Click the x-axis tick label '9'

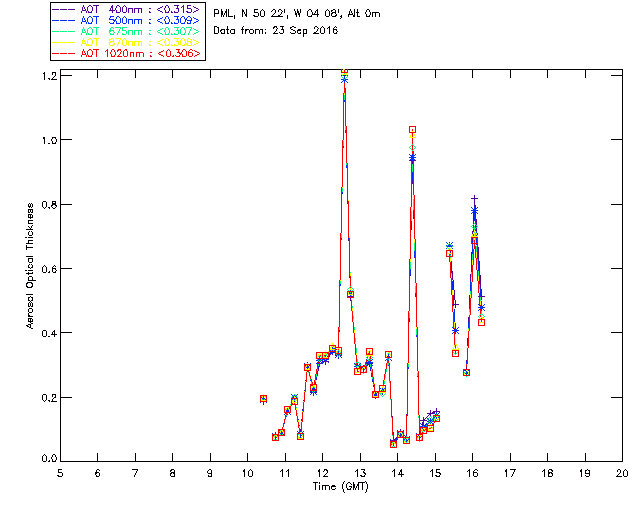pos(210,473)
